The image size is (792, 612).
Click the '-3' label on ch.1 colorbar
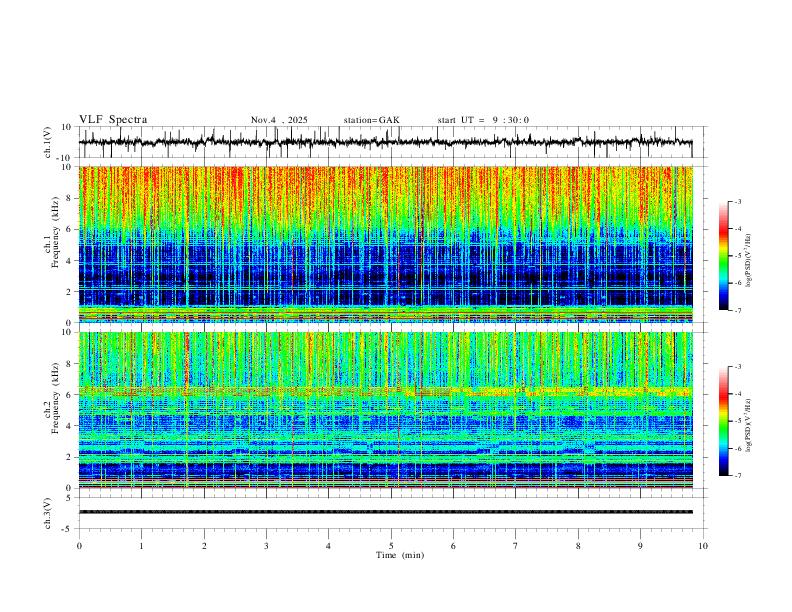coord(737,201)
